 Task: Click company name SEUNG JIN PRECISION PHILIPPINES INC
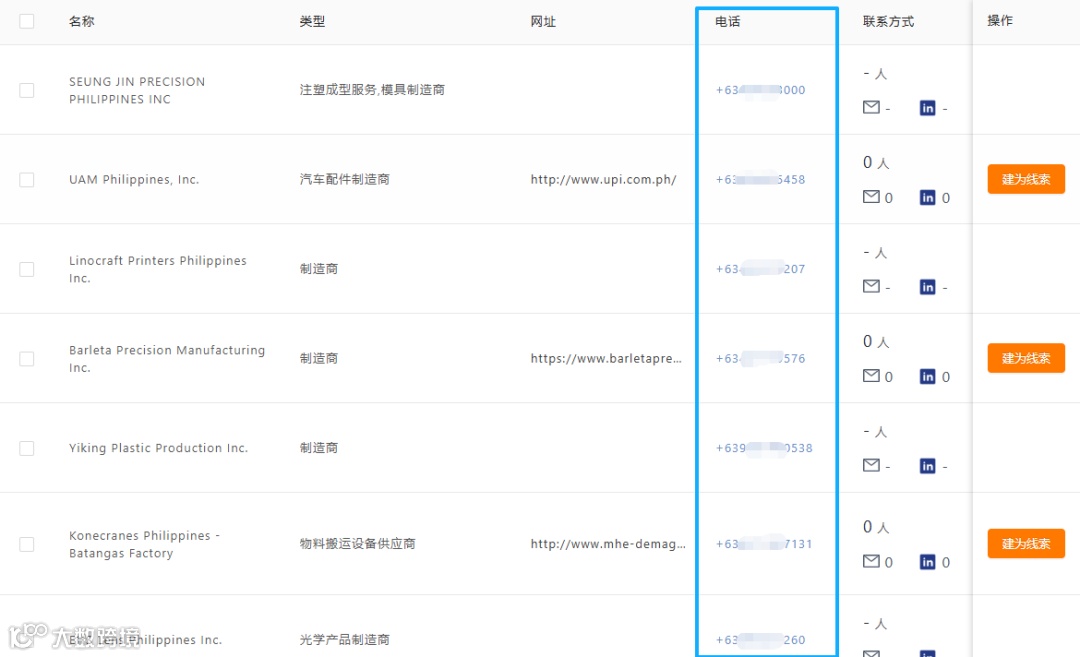tap(137, 90)
